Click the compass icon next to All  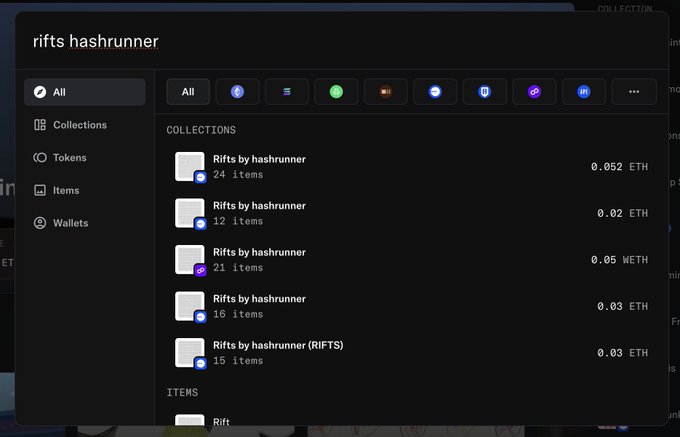[40, 92]
